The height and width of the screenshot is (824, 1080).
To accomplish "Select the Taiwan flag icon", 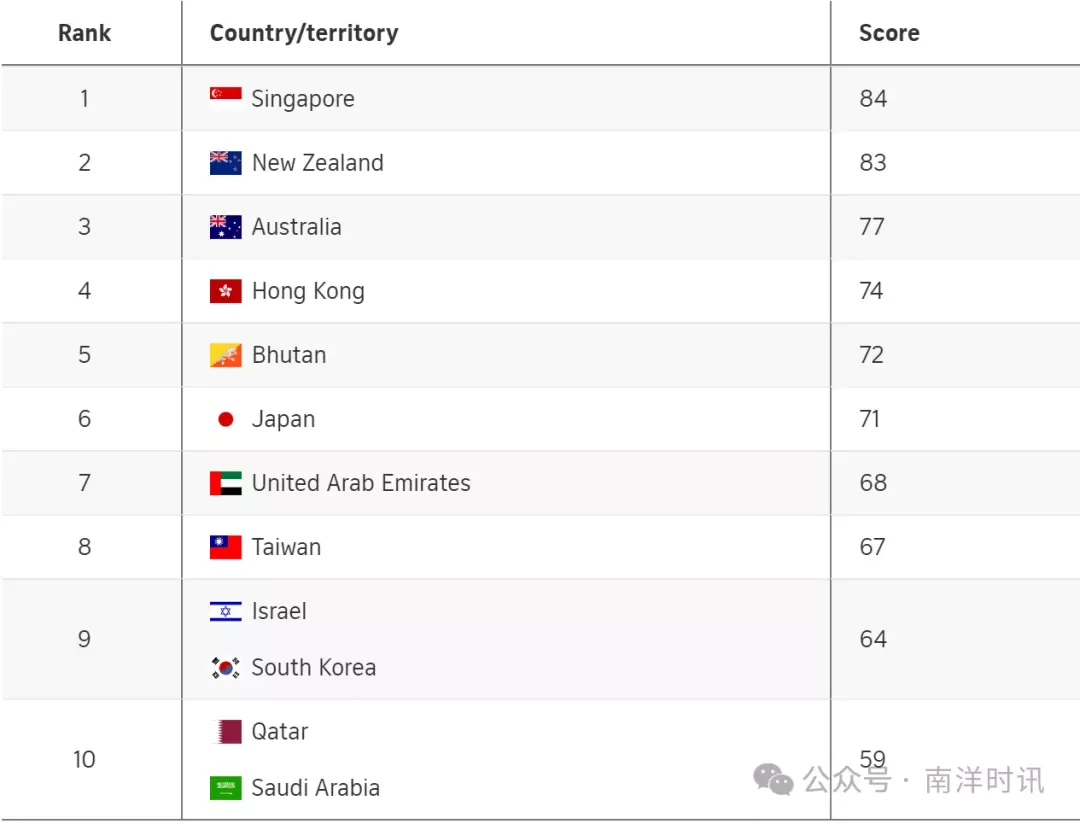I will (x=225, y=547).
